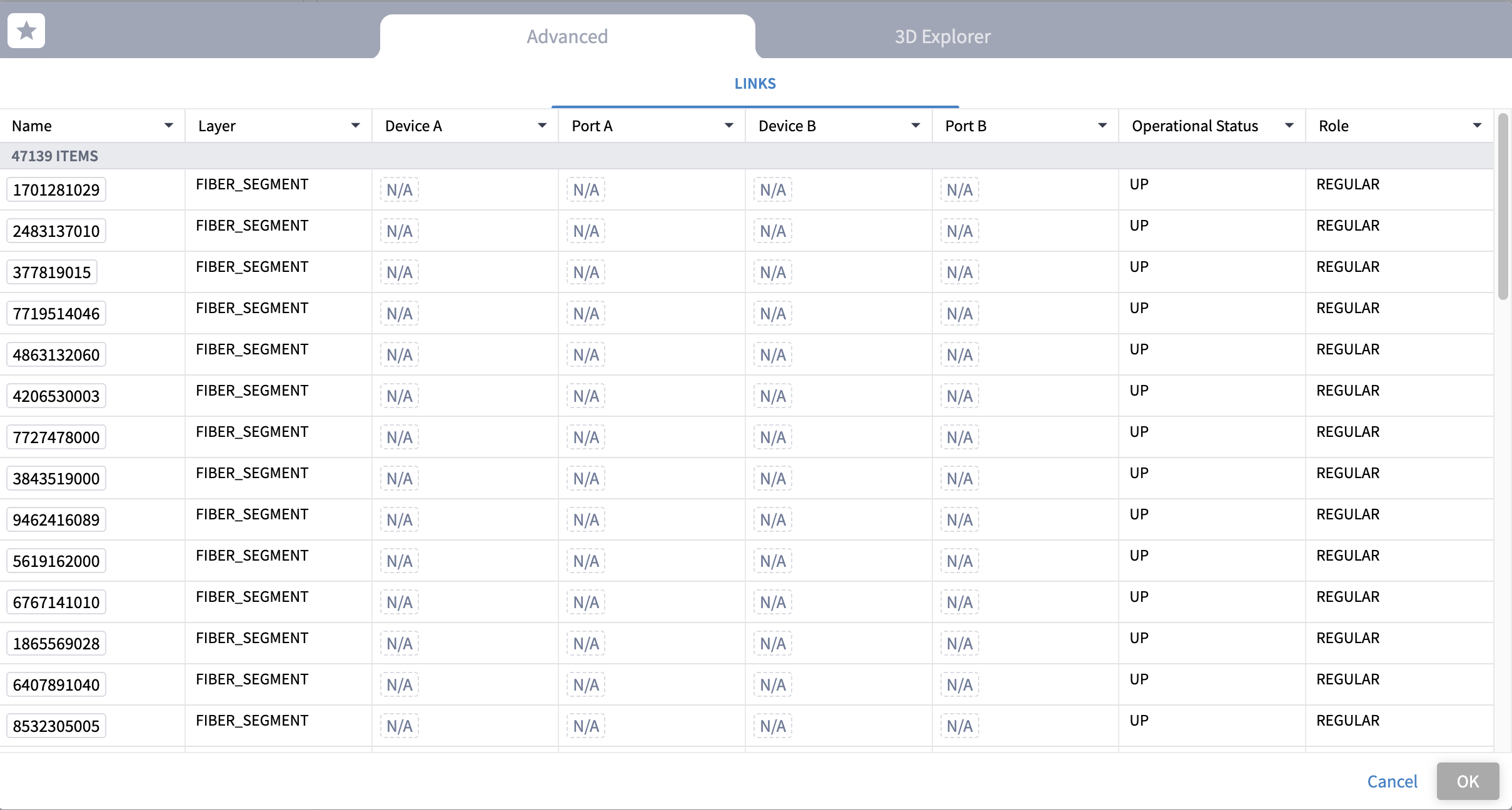Select the LINKS sub-tab
Viewport: 1512px width, 810px height.
pos(755,84)
